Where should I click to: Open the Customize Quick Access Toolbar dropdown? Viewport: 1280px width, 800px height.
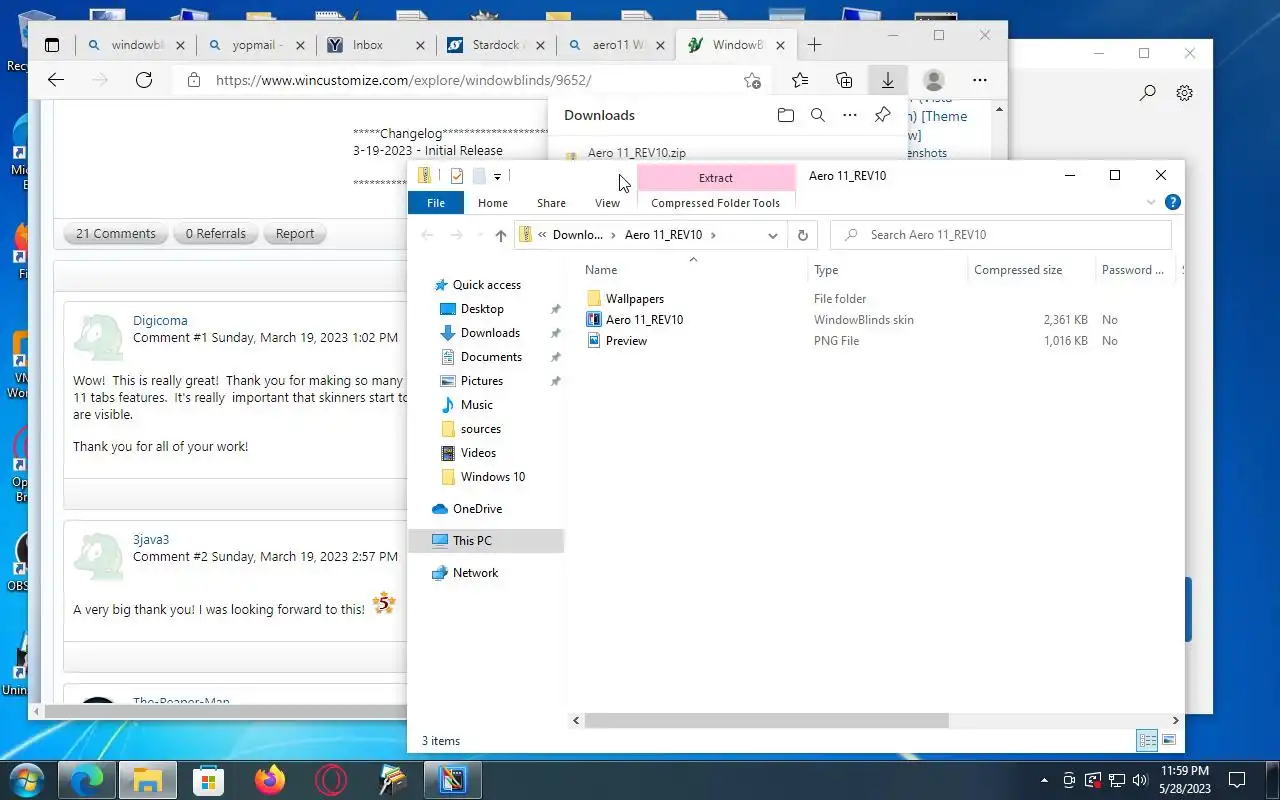[497, 177]
